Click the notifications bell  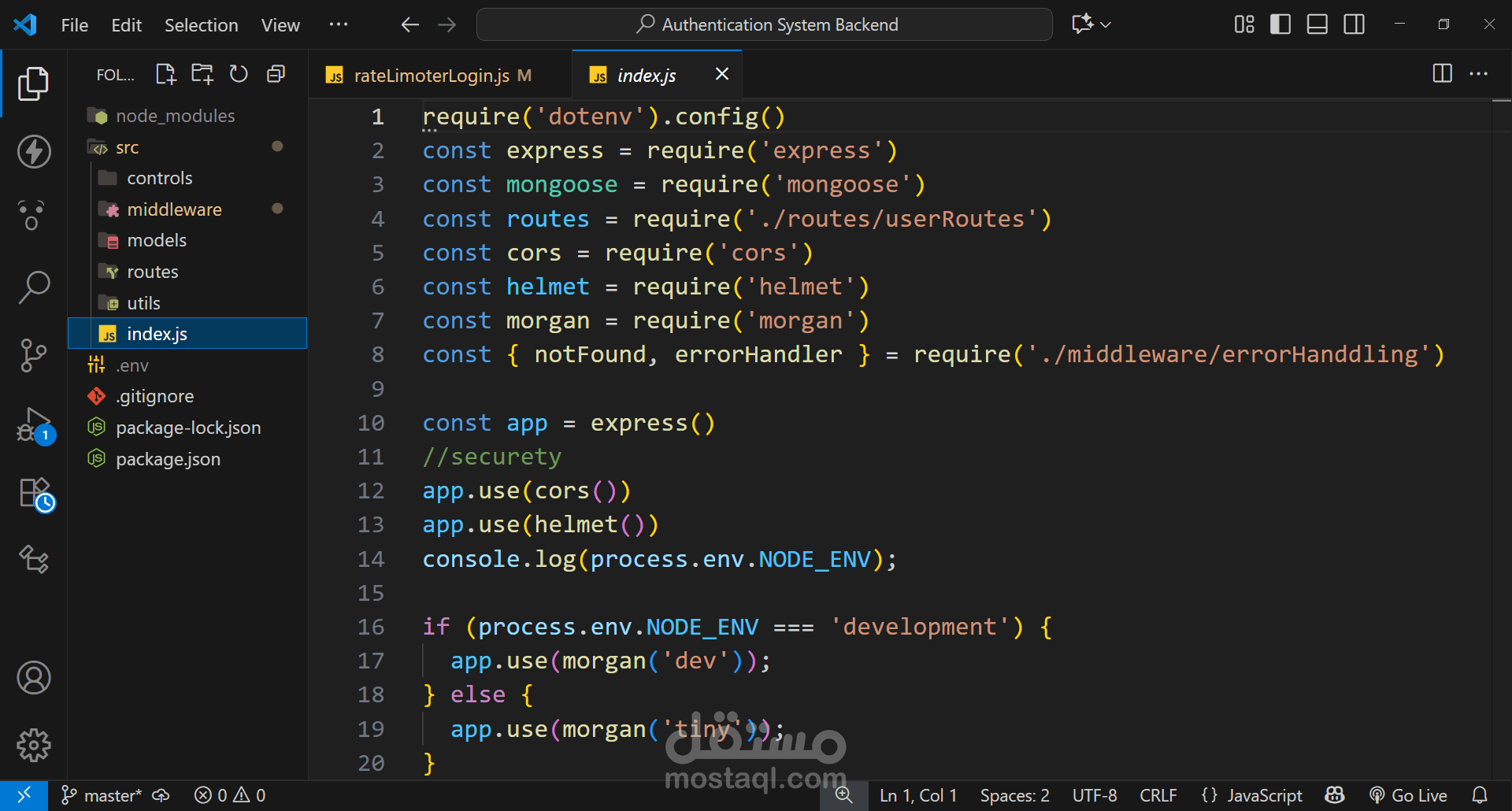point(1480,795)
